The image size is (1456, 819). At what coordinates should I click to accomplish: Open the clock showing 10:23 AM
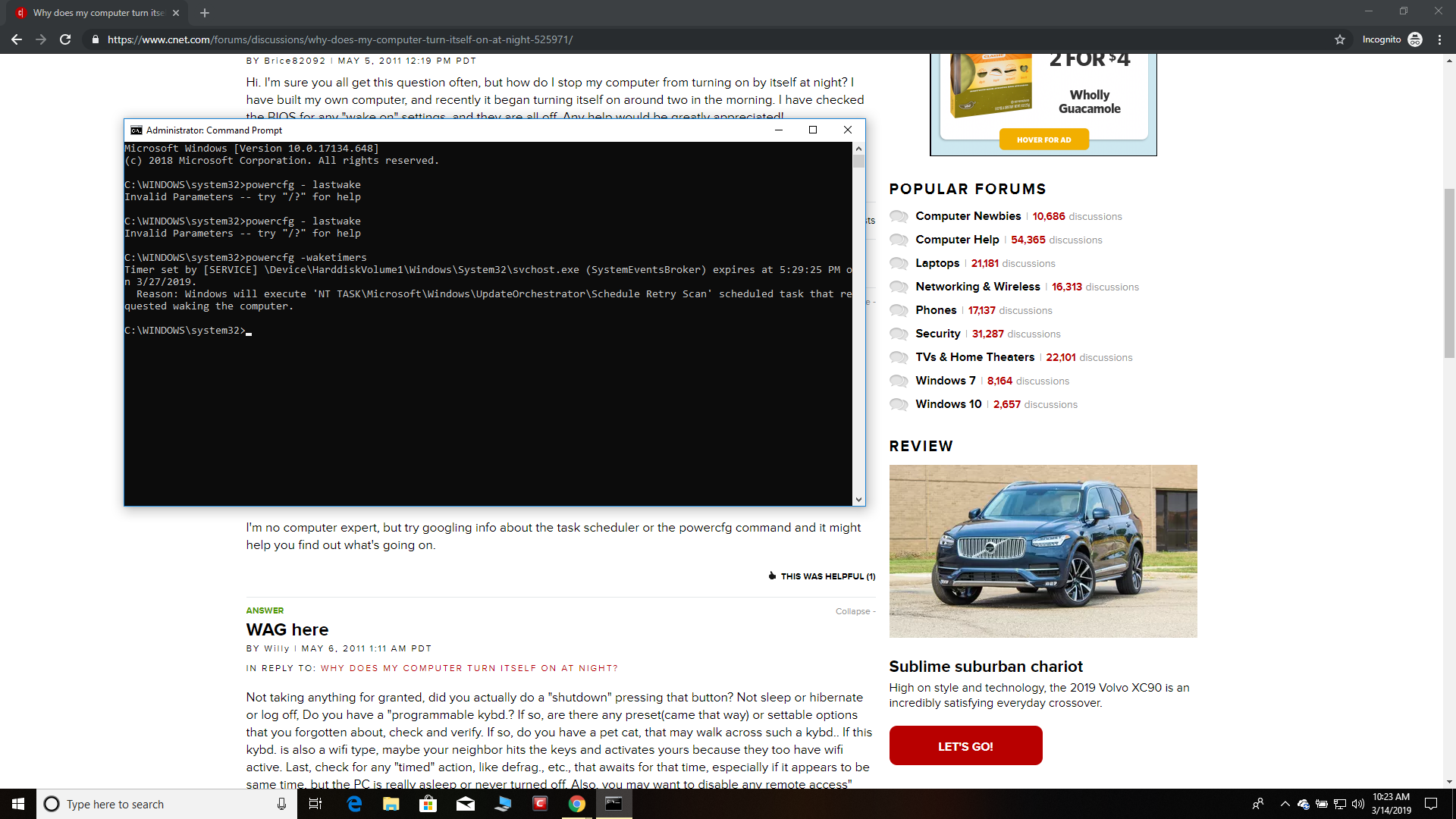tap(1392, 804)
